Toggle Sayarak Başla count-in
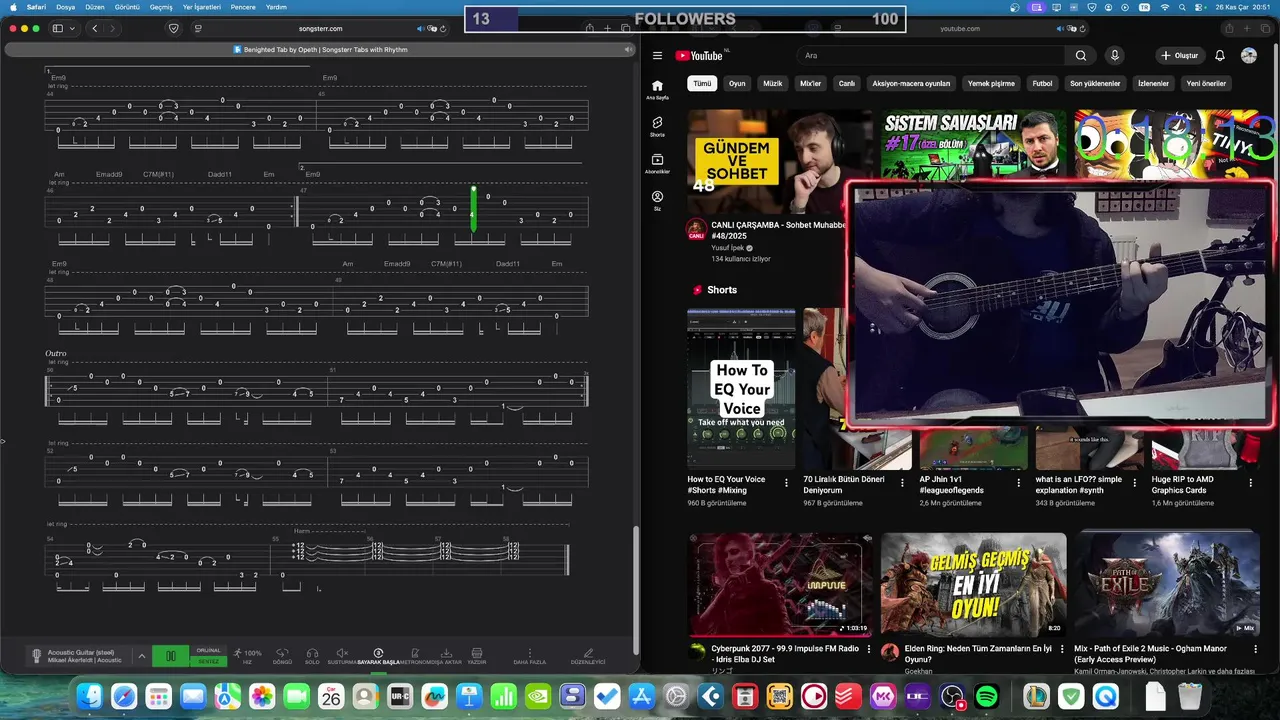The image size is (1280, 720). click(378, 656)
